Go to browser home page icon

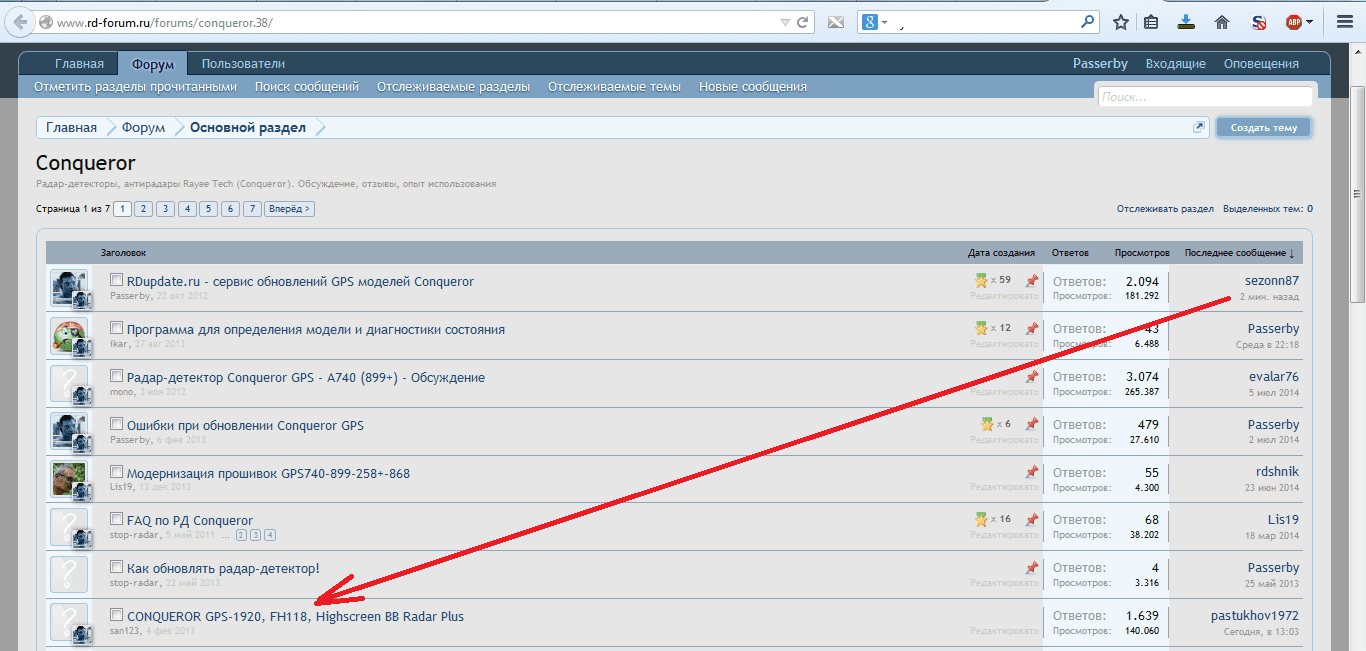point(1222,21)
